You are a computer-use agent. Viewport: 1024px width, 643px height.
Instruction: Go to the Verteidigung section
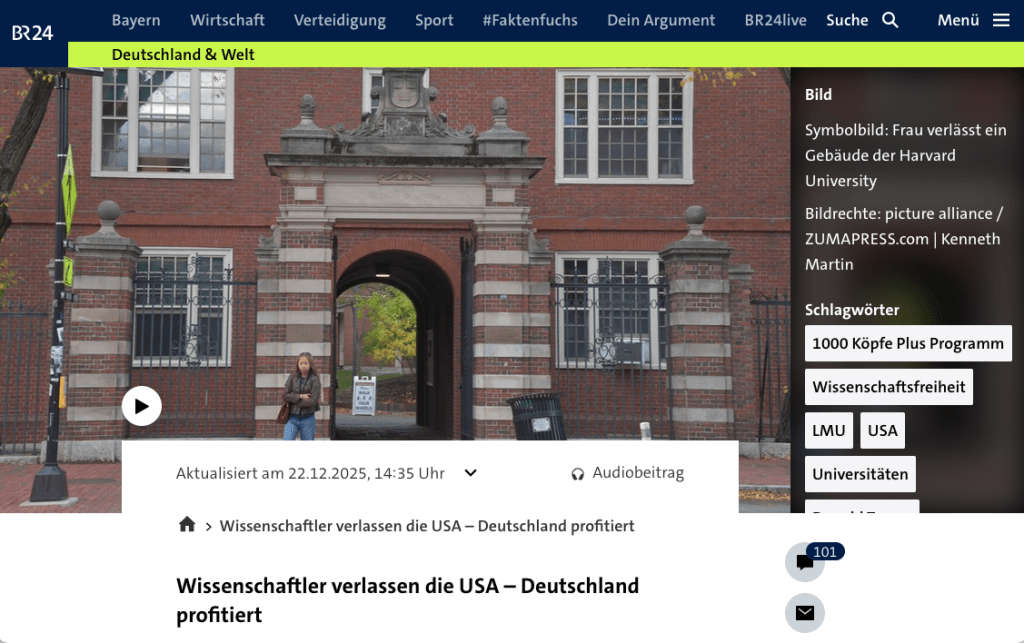pyautogui.click(x=340, y=20)
